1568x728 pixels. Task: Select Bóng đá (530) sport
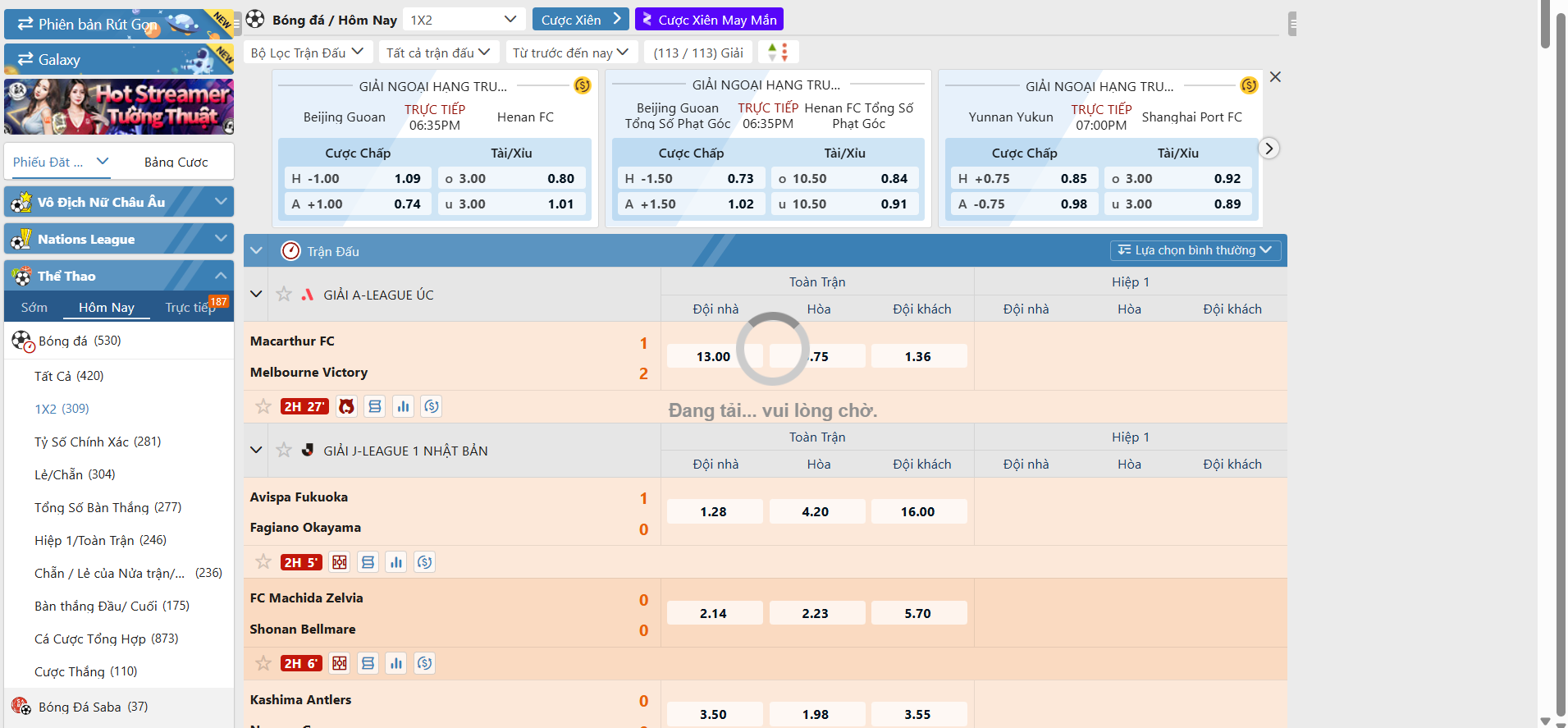(x=119, y=341)
